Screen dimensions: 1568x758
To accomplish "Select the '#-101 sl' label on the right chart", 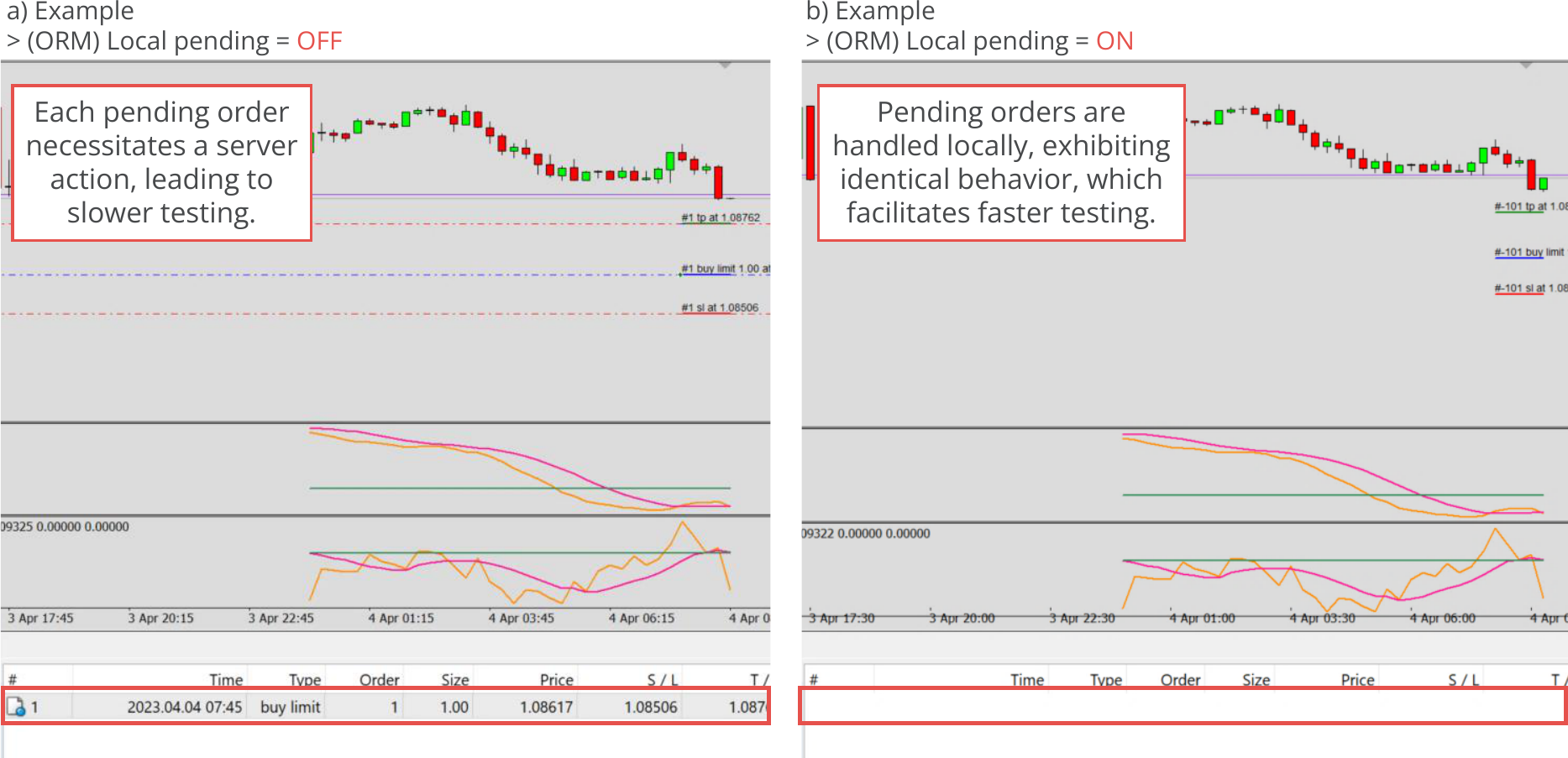I will click(x=1530, y=288).
